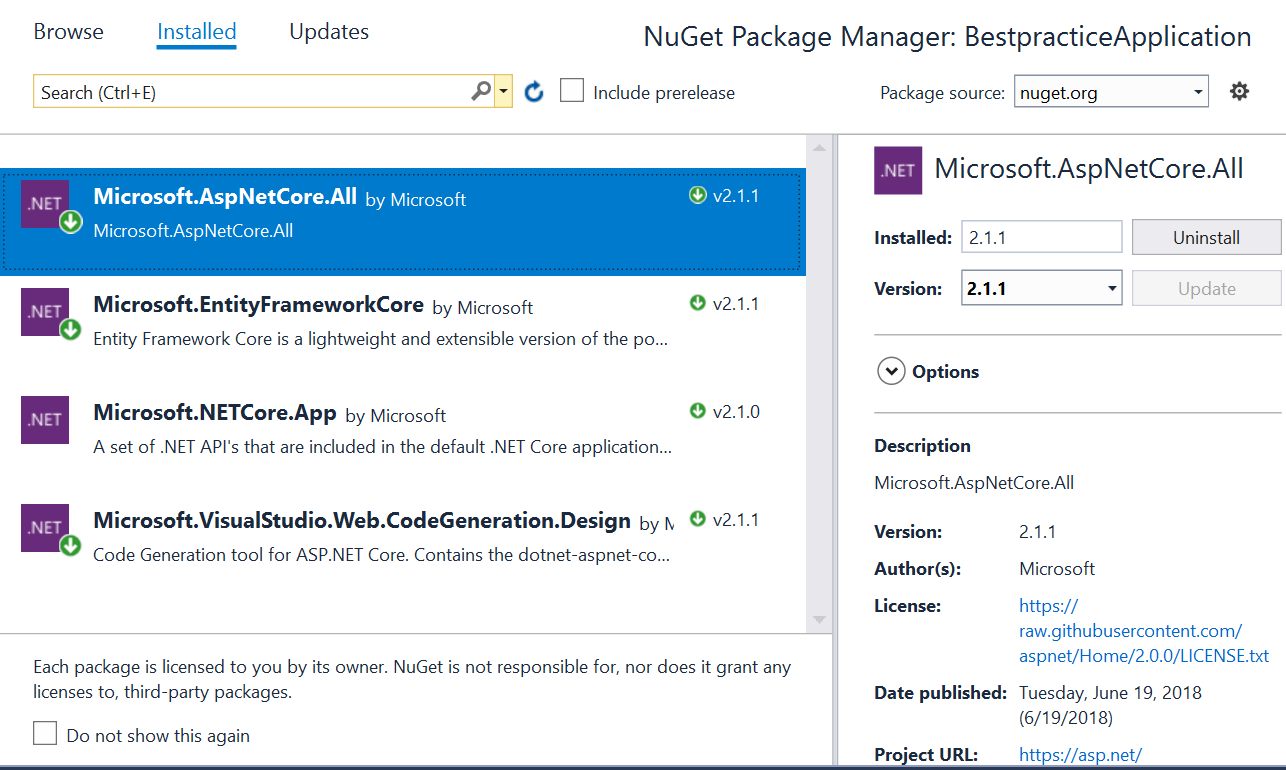Open the Version 2.1.1 dropdown
This screenshot has height=770, width=1286.
pos(1041,288)
